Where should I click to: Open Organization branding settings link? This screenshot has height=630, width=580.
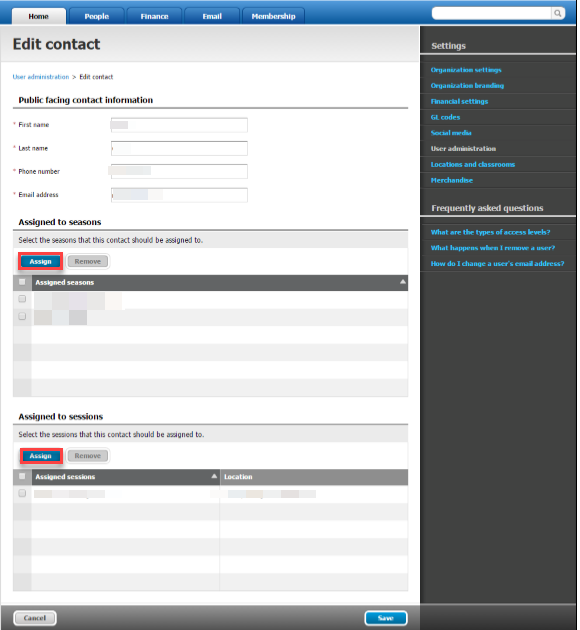pos(467,86)
